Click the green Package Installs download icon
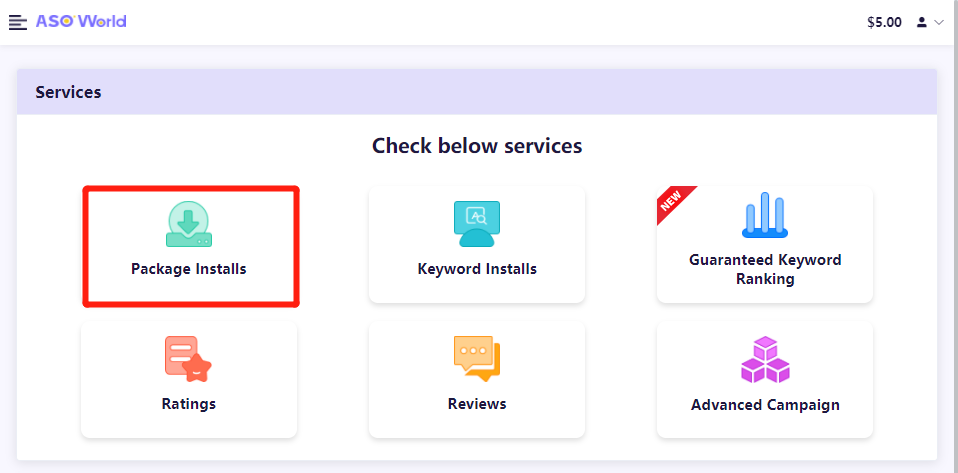The height and width of the screenshot is (473, 958). coord(189,224)
